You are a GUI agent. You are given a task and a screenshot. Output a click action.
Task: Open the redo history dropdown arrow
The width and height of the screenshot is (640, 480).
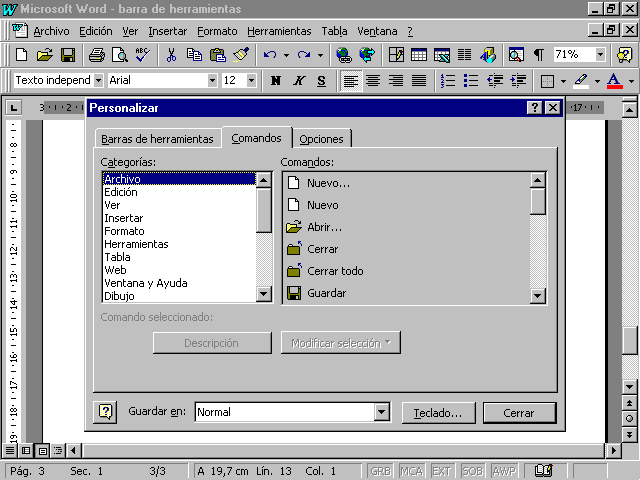point(320,55)
